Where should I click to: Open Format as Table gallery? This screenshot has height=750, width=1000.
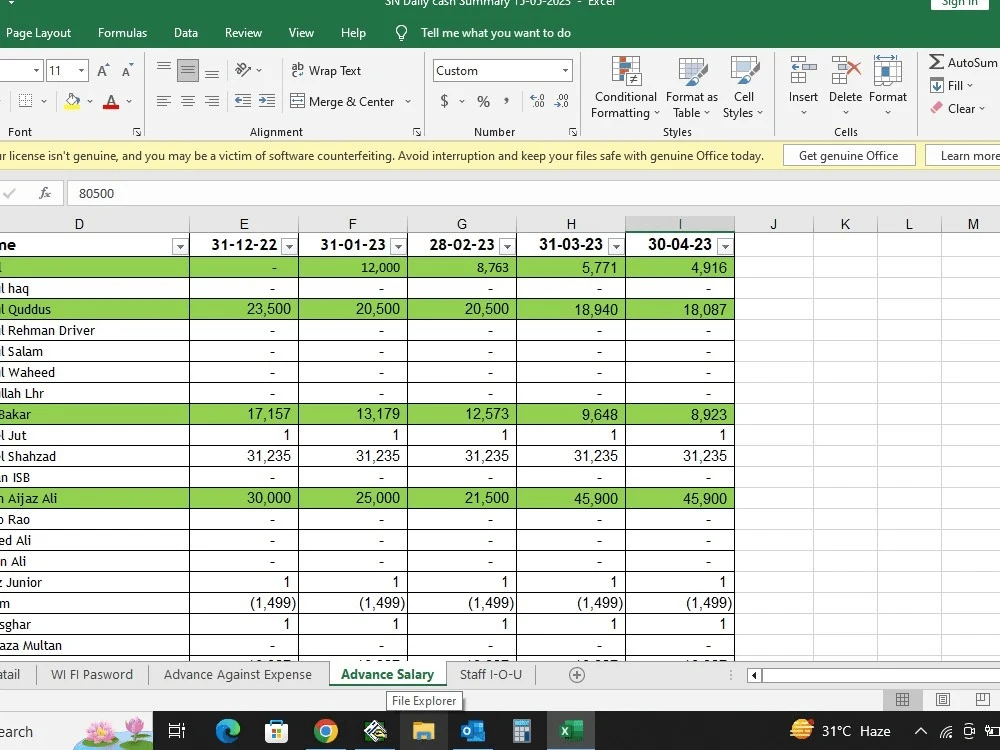click(691, 87)
